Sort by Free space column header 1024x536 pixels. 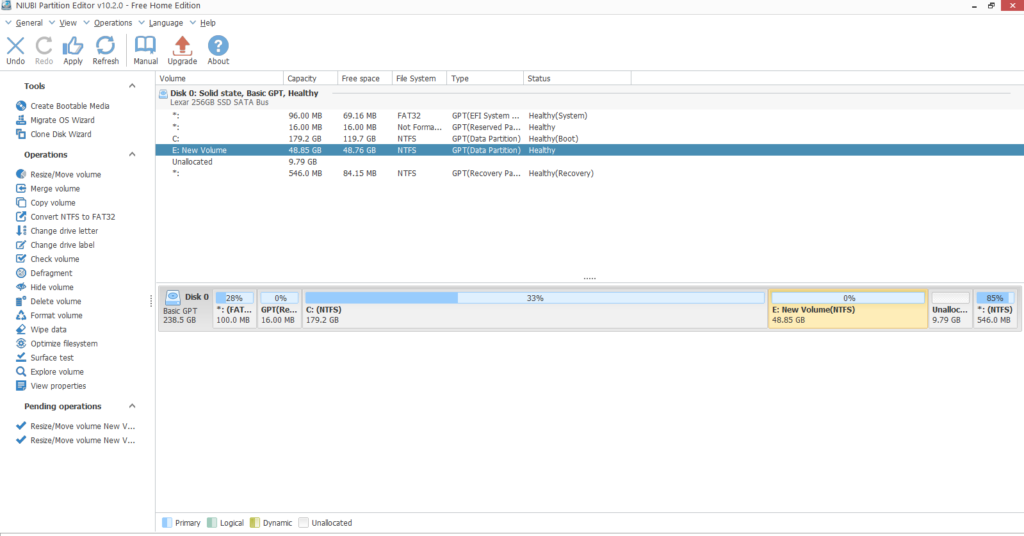(365, 78)
